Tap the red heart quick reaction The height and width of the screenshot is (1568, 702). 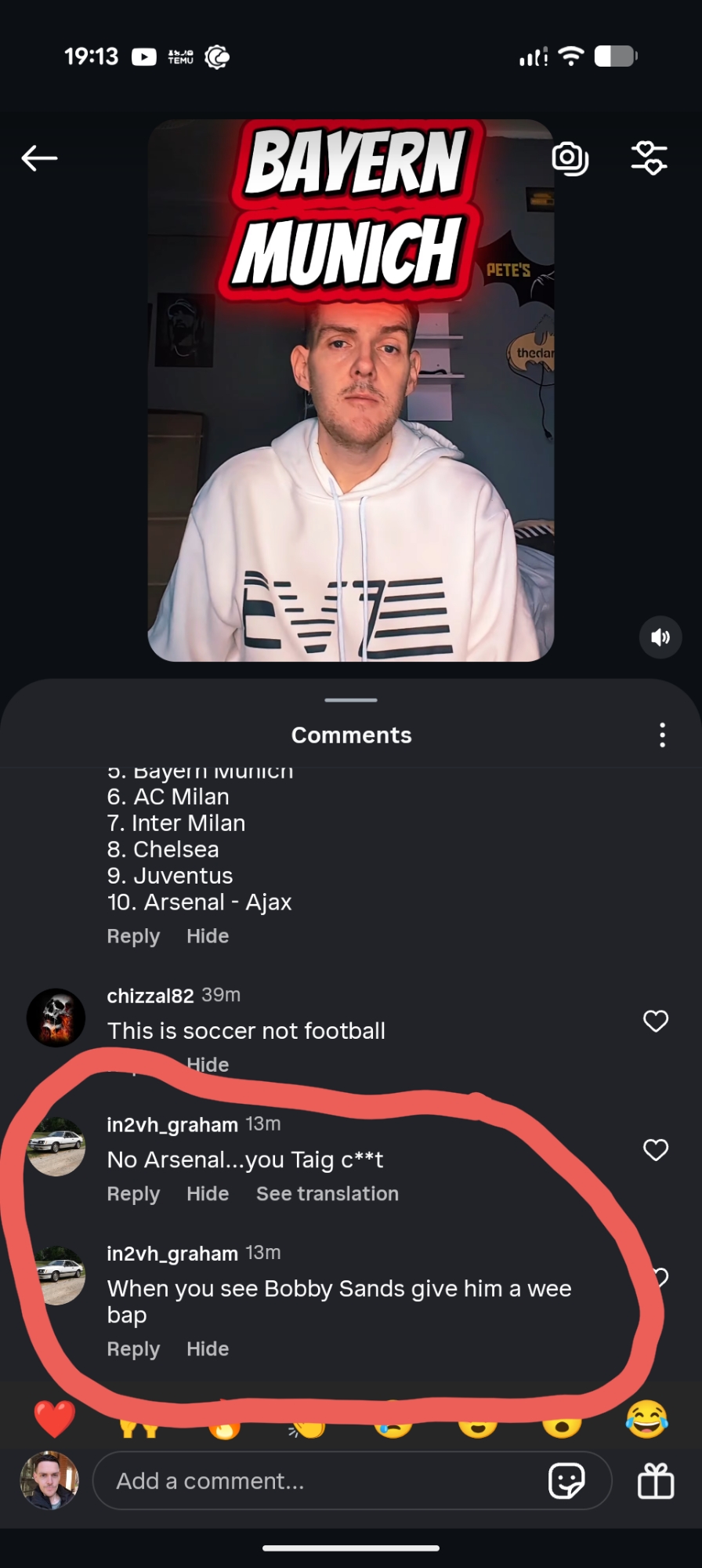coord(55,1419)
